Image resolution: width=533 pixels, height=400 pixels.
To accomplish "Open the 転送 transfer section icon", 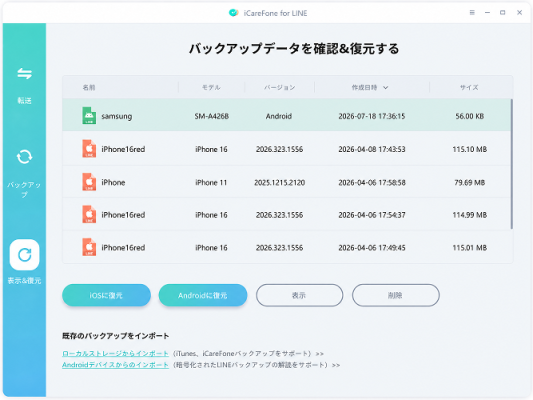I will (x=24, y=73).
